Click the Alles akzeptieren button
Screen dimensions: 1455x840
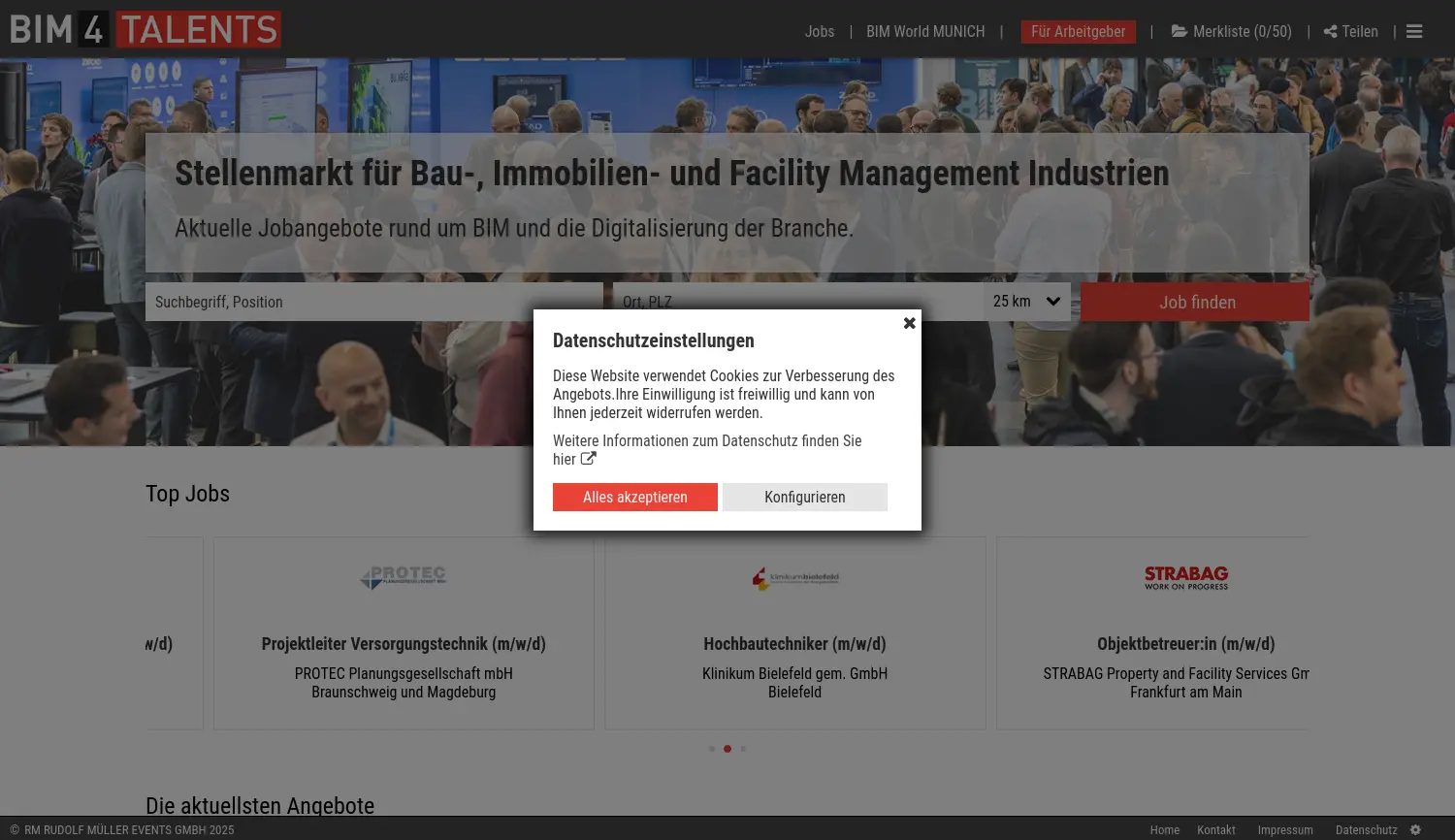coord(634,497)
